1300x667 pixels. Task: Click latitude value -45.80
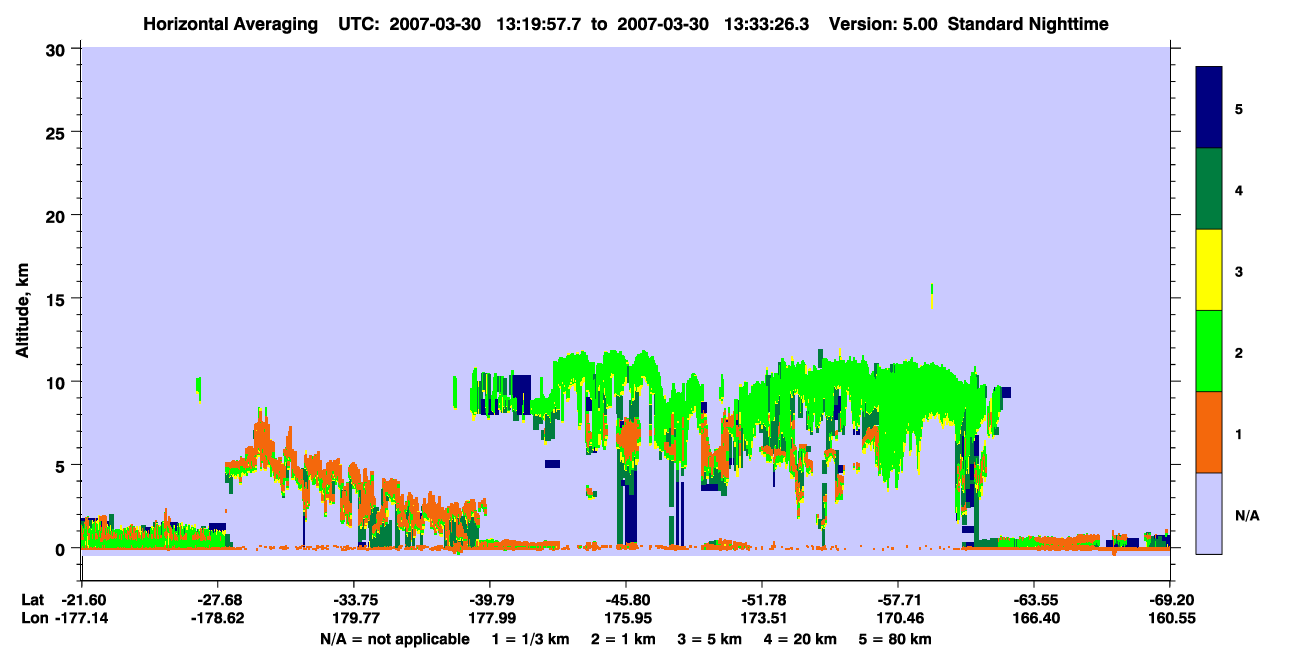[626, 600]
